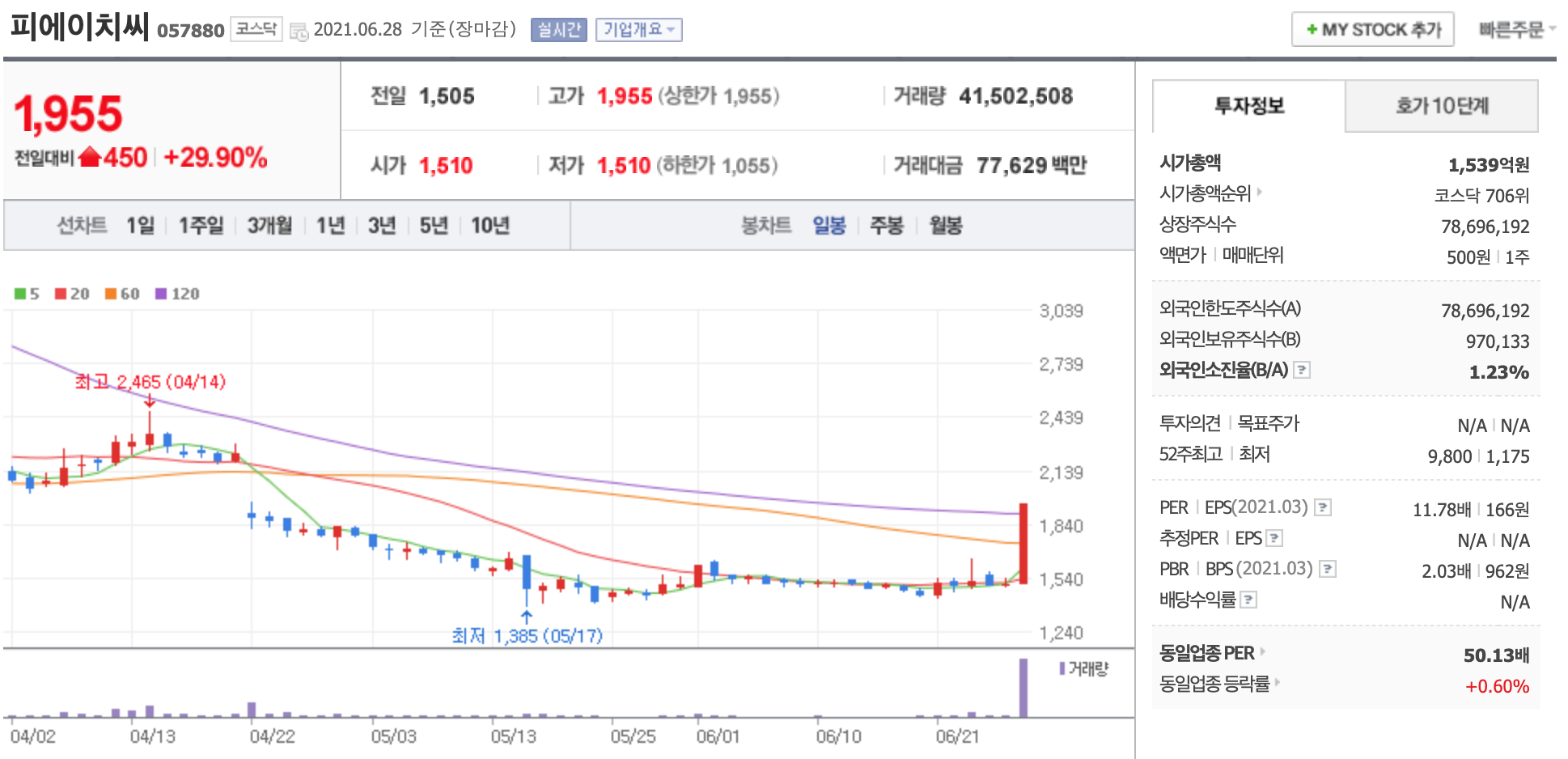This screenshot has height=759, width=1568.
Task: Select the 5년 line chart period
Action: click(x=434, y=225)
